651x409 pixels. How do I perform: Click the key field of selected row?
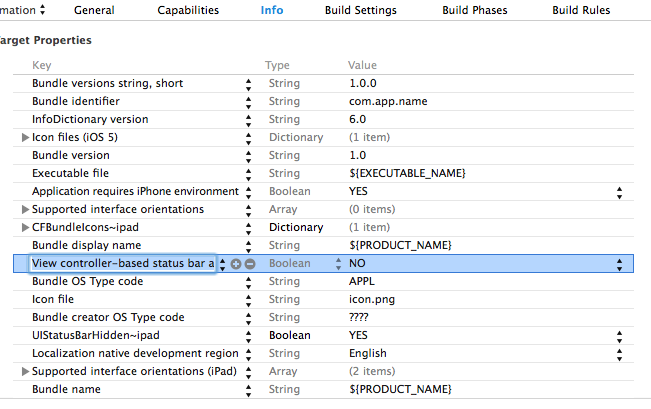(x=122, y=264)
